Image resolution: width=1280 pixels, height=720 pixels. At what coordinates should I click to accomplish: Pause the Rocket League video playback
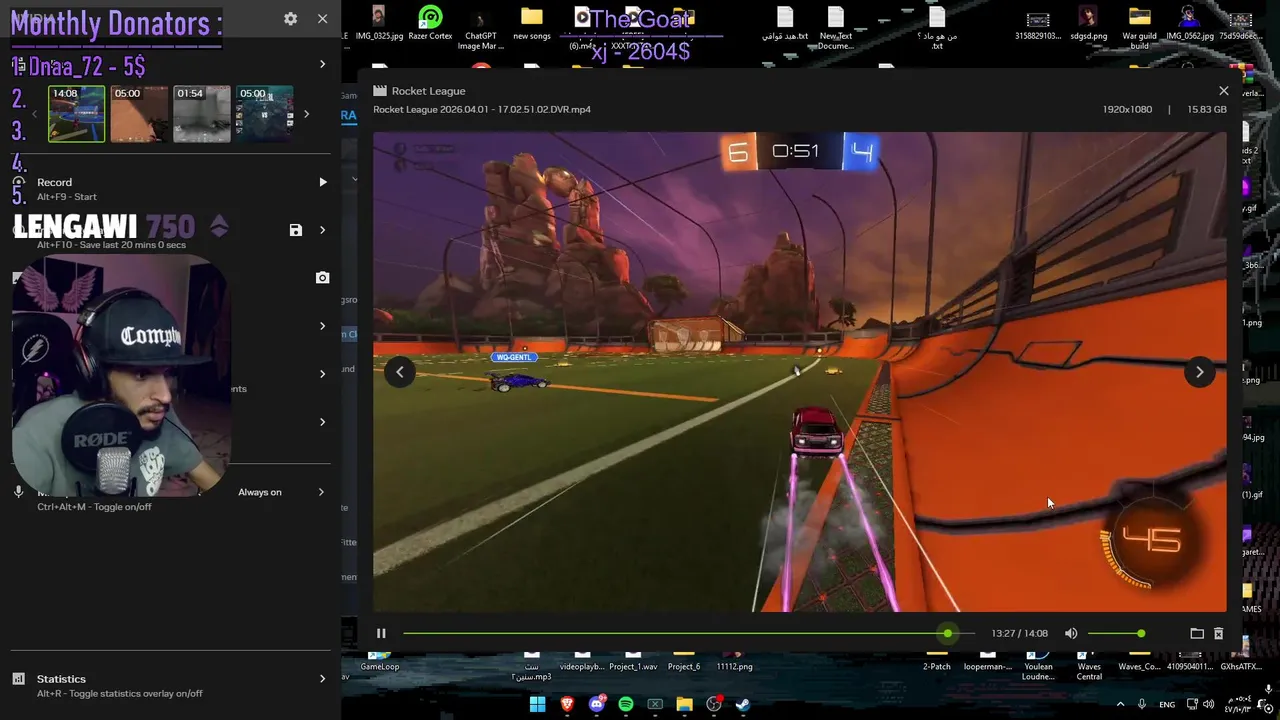coord(381,633)
